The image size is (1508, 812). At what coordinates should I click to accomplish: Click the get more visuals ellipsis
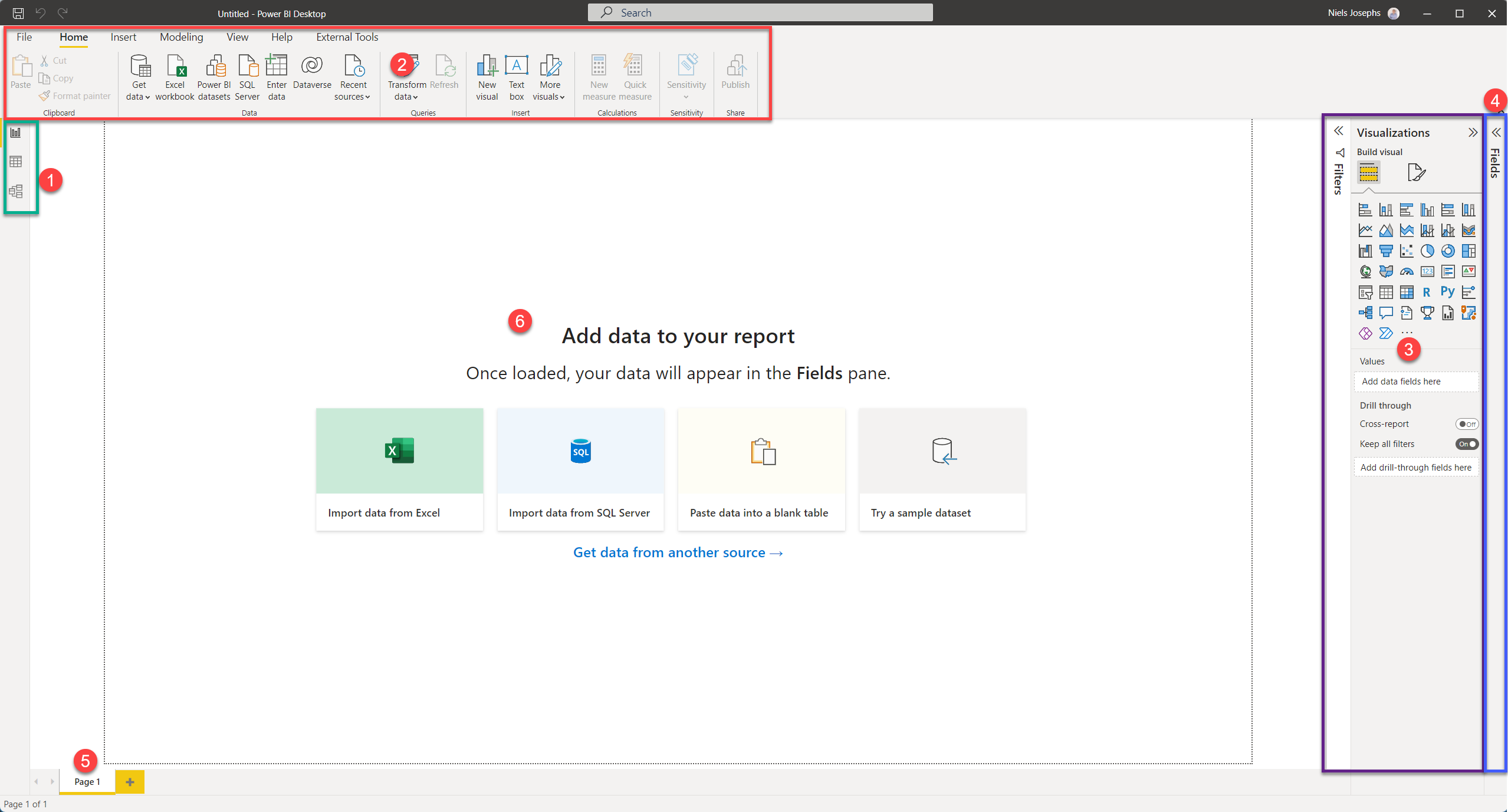(x=1407, y=333)
